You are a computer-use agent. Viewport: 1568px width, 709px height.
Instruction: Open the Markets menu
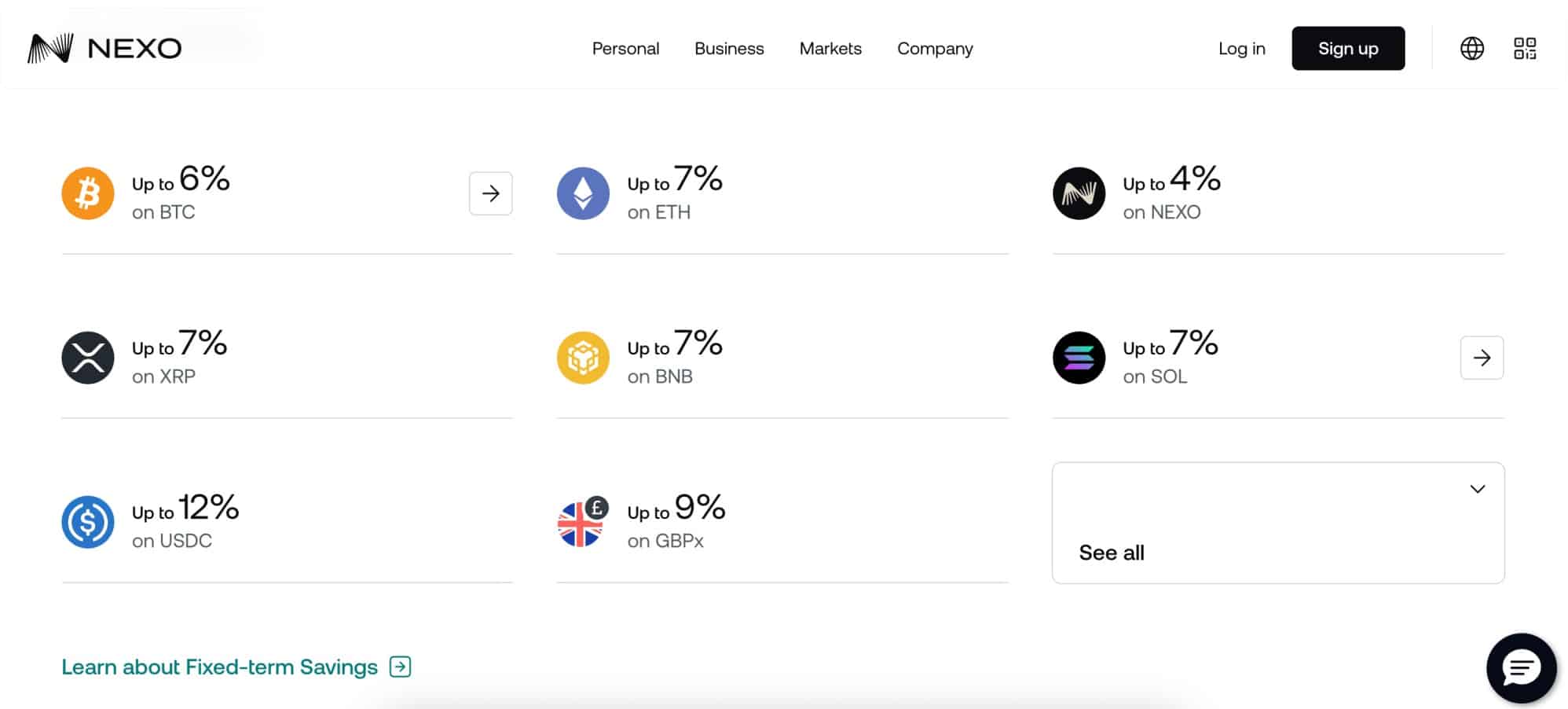830,49
